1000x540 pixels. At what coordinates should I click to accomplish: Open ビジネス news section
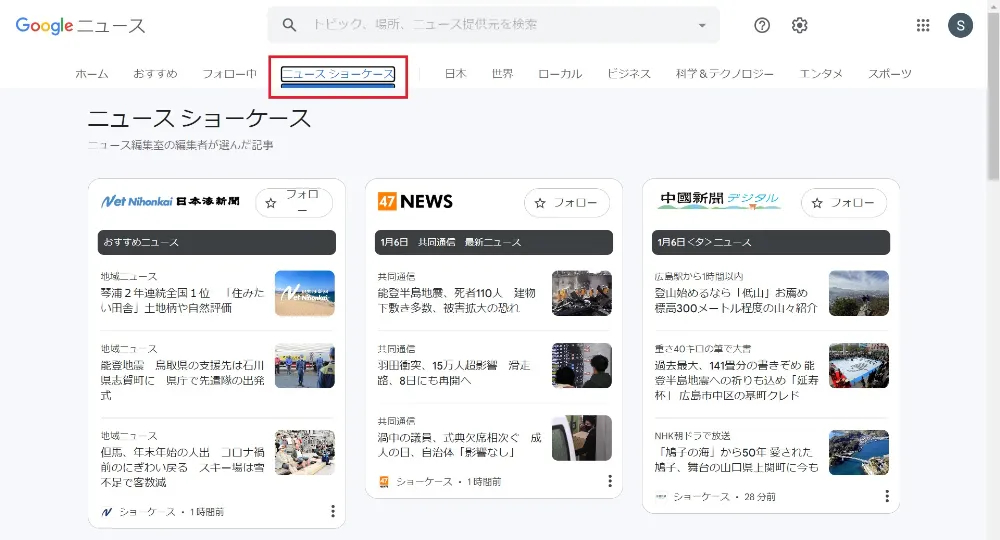[629, 74]
